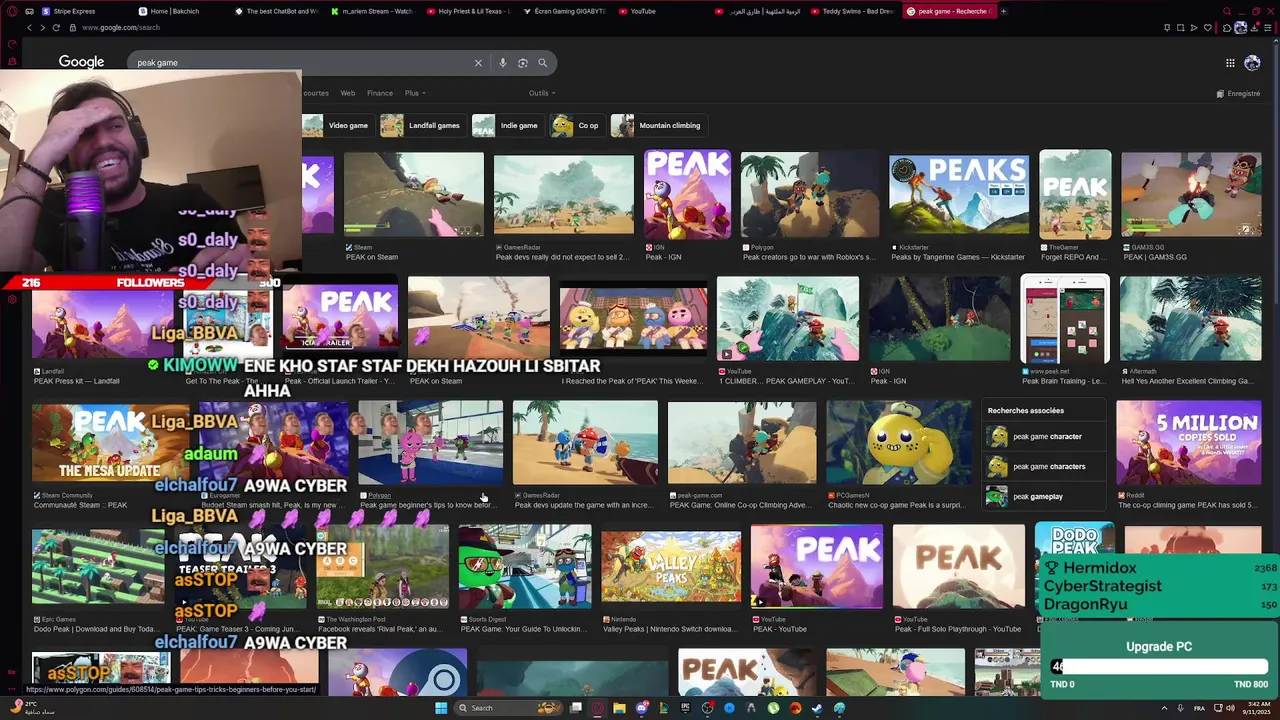Open the Valley Peaks Nintendo image
Screen dimensions: 1280x720
(x=672, y=567)
